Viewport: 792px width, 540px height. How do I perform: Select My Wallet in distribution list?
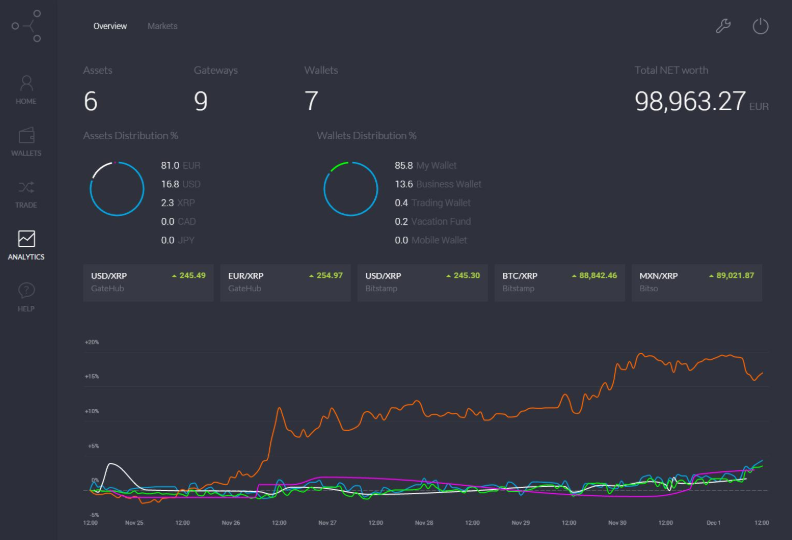coord(425,166)
